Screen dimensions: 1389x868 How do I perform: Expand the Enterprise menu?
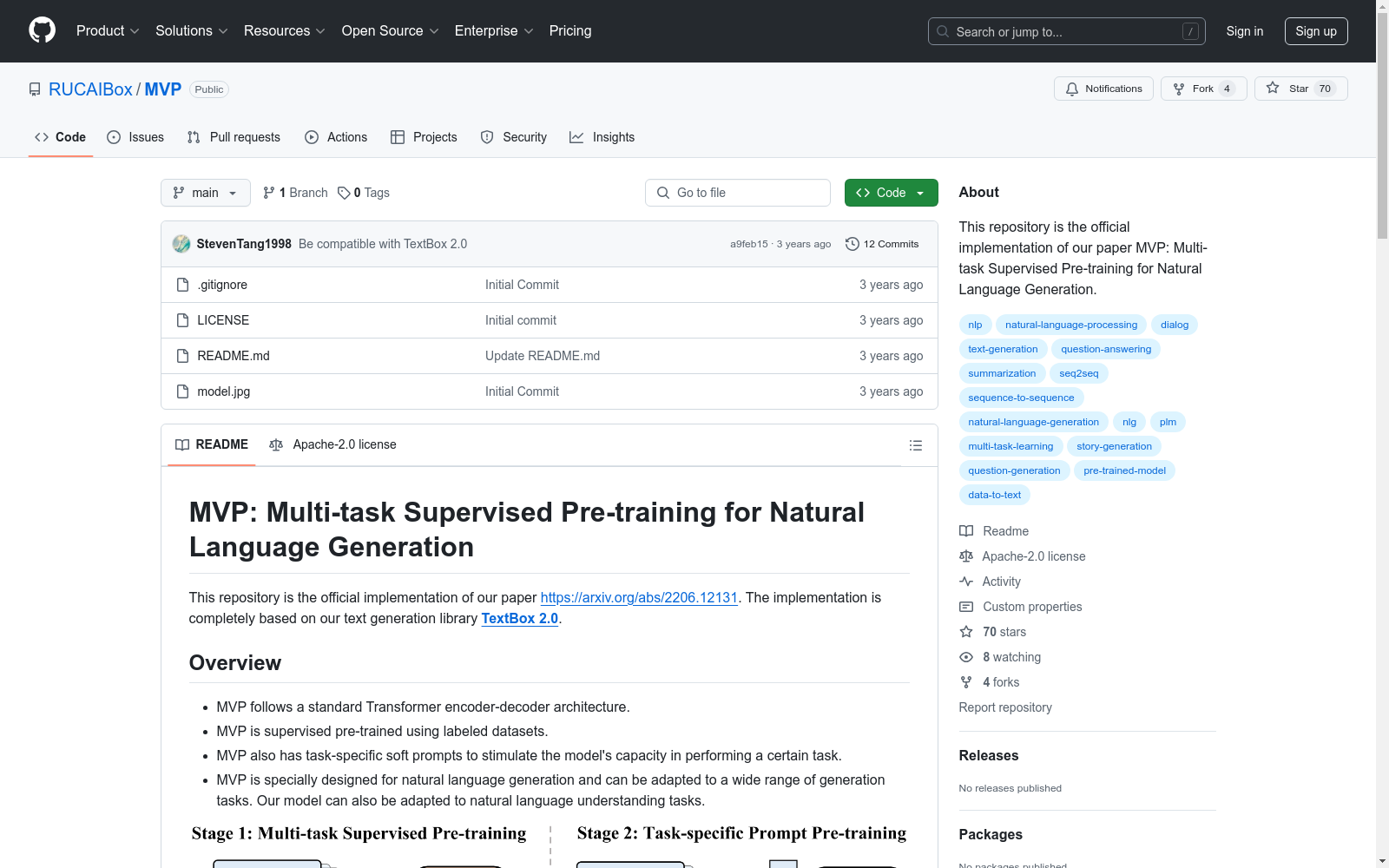494,31
